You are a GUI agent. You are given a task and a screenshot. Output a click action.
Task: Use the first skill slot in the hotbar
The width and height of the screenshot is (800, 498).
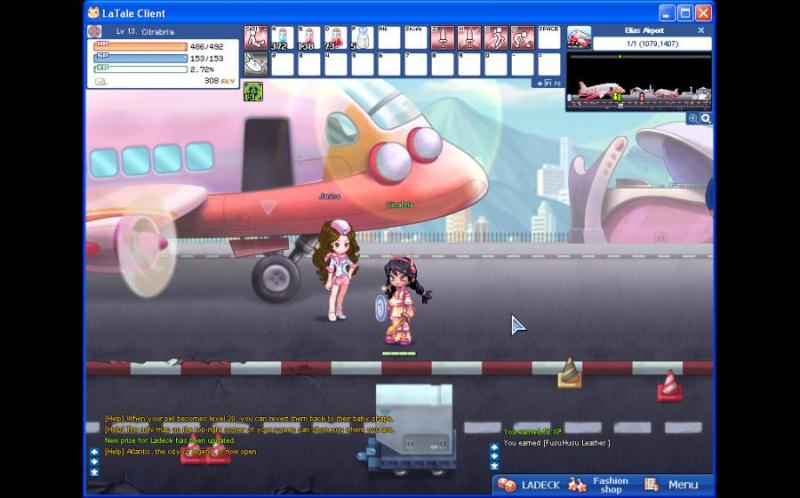256,38
